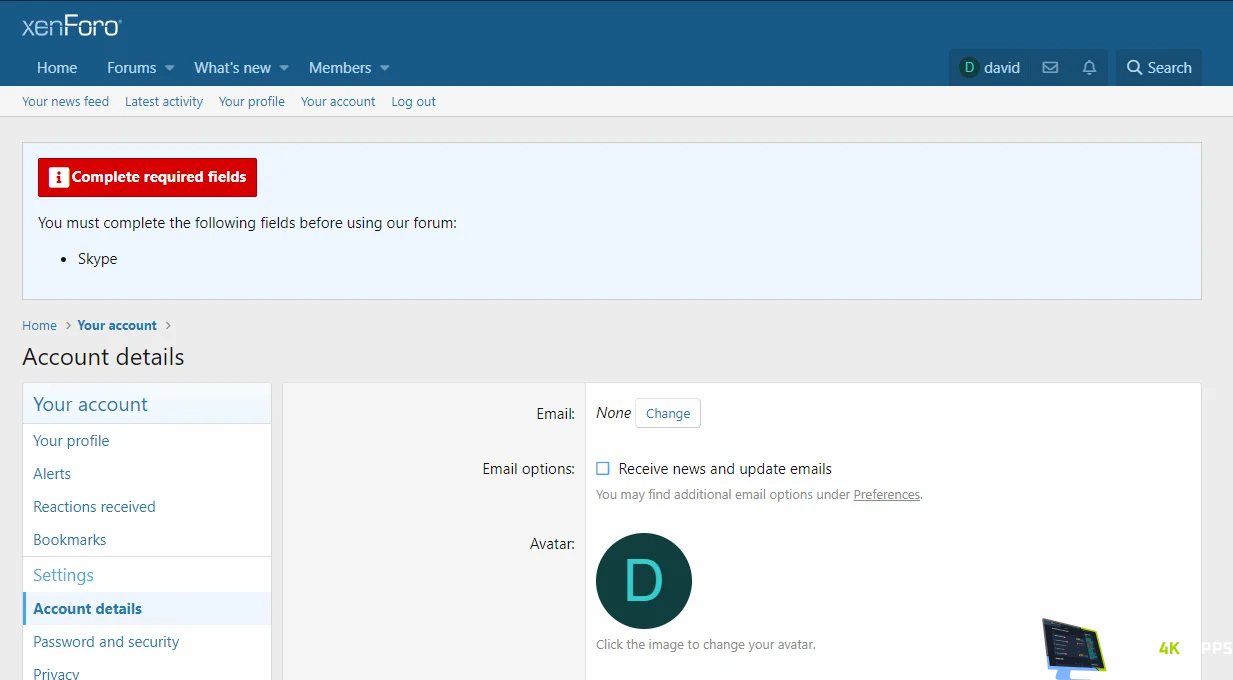Enable Receive news and update emails

(603, 469)
